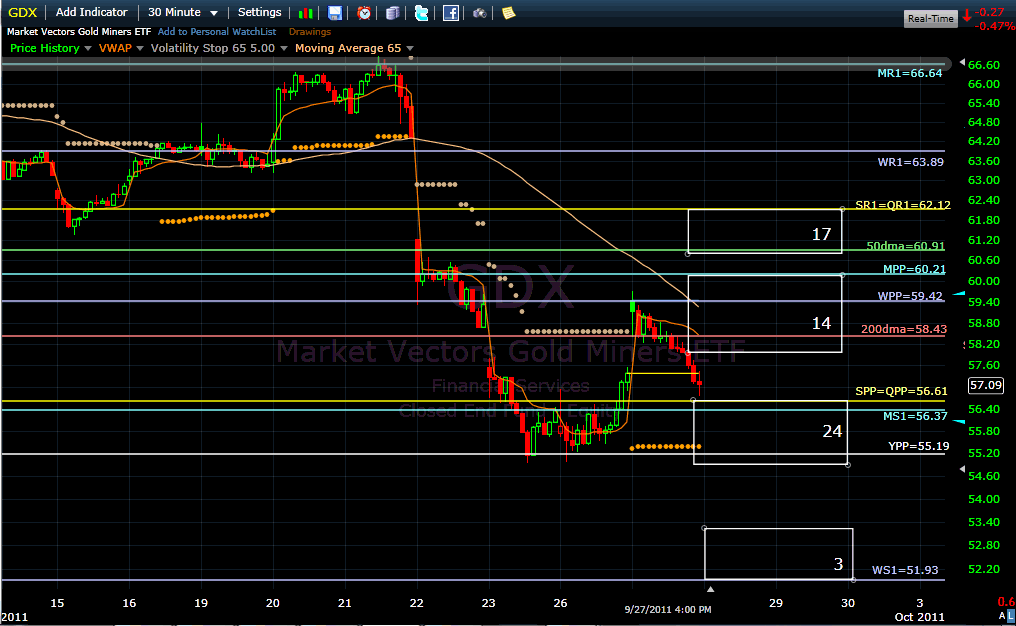
Task: Save the chart with the floppy disk icon
Action: click(334, 13)
